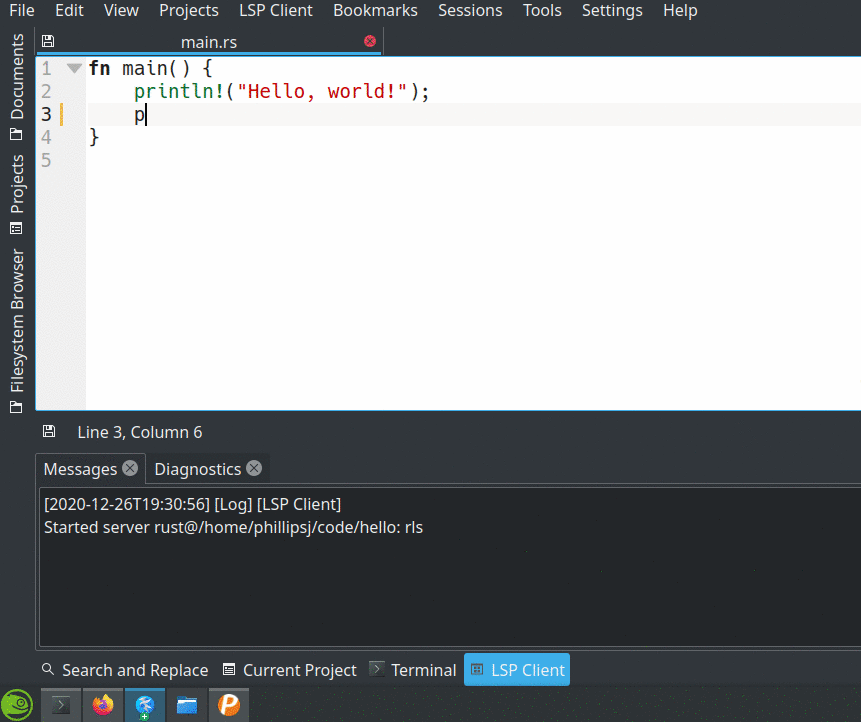Click line number 4 in the gutter

pos(46,137)
